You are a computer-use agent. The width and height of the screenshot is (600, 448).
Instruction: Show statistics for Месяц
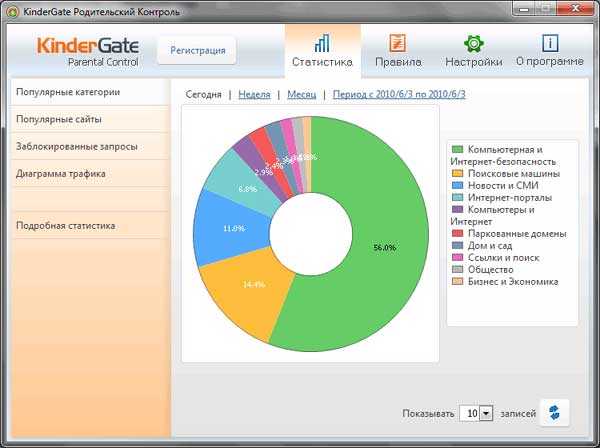(x=302, y=94)
